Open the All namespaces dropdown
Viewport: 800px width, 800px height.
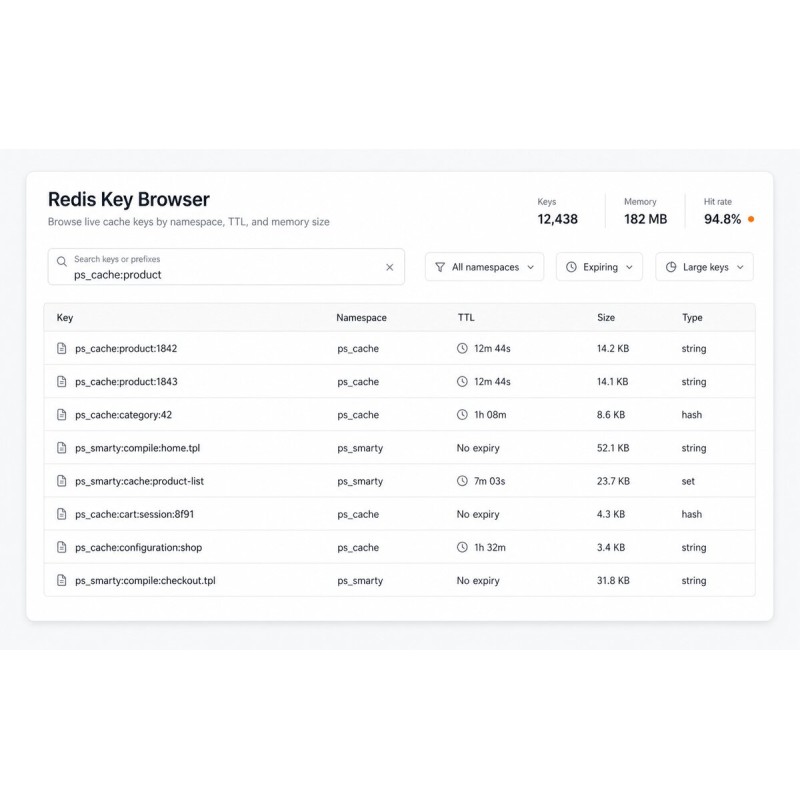coord(484,267)
